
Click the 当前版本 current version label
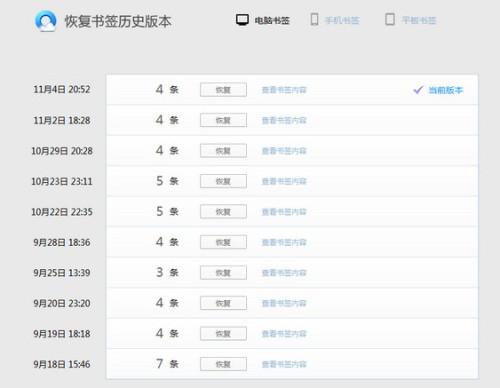click(x=446, y=90)
